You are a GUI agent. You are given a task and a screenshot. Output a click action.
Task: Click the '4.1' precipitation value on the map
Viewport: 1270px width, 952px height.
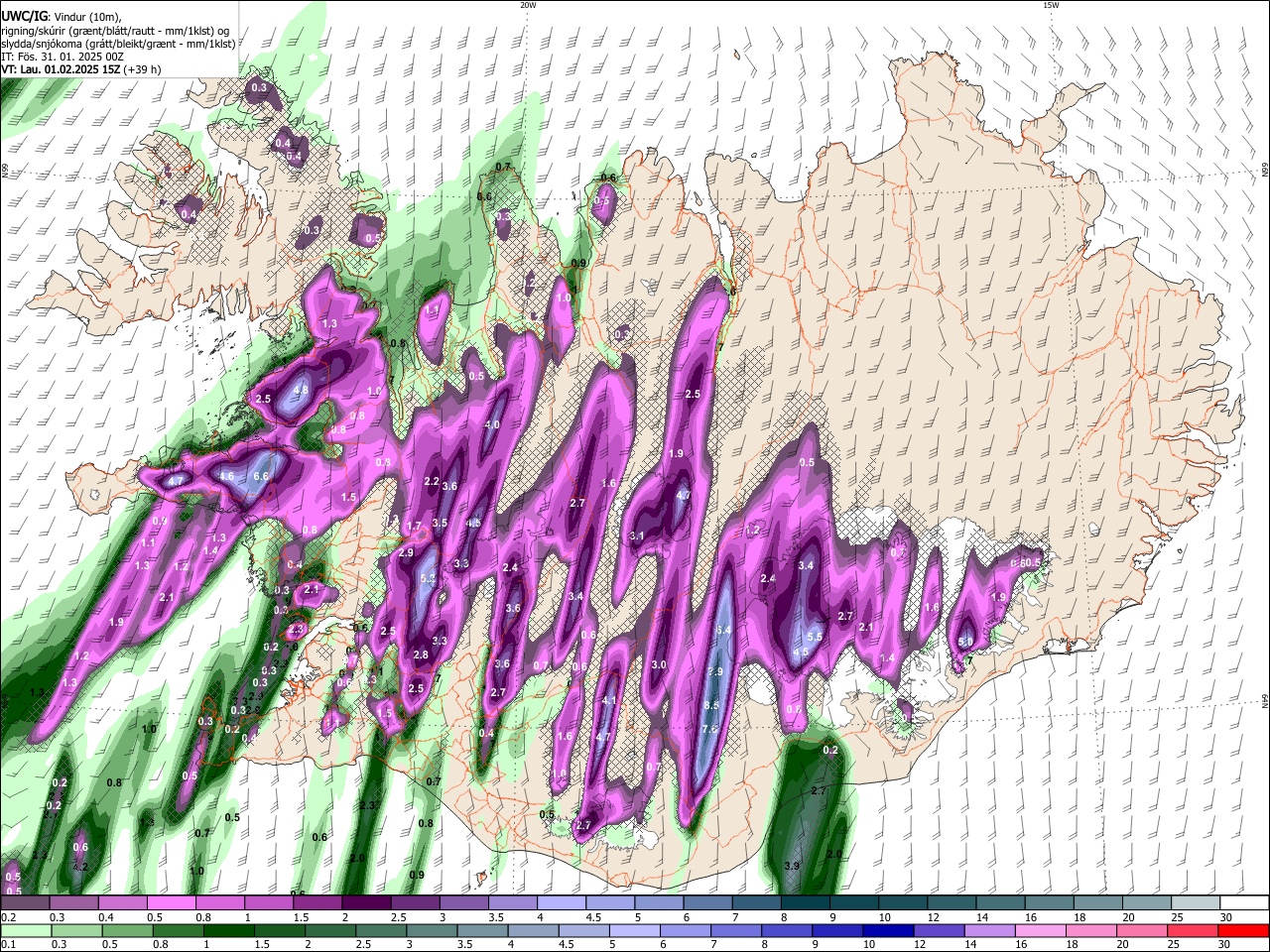[x=610, y=700]
